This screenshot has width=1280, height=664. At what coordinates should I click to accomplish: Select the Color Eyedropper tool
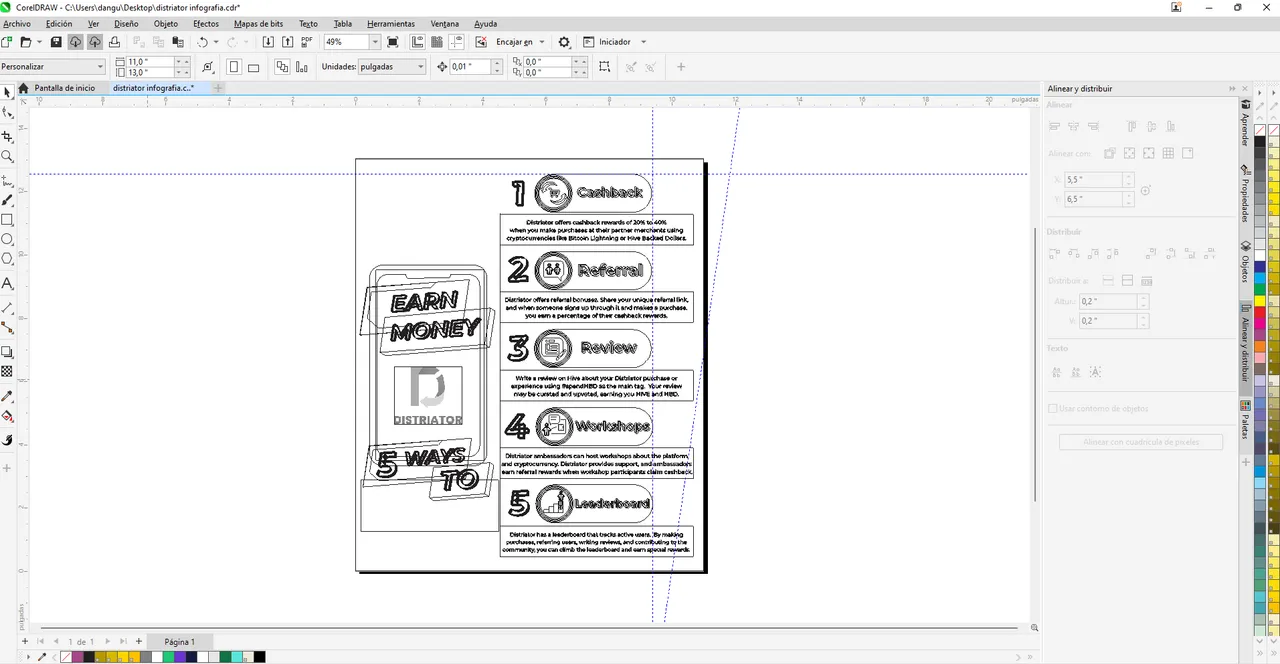(8, 397)
